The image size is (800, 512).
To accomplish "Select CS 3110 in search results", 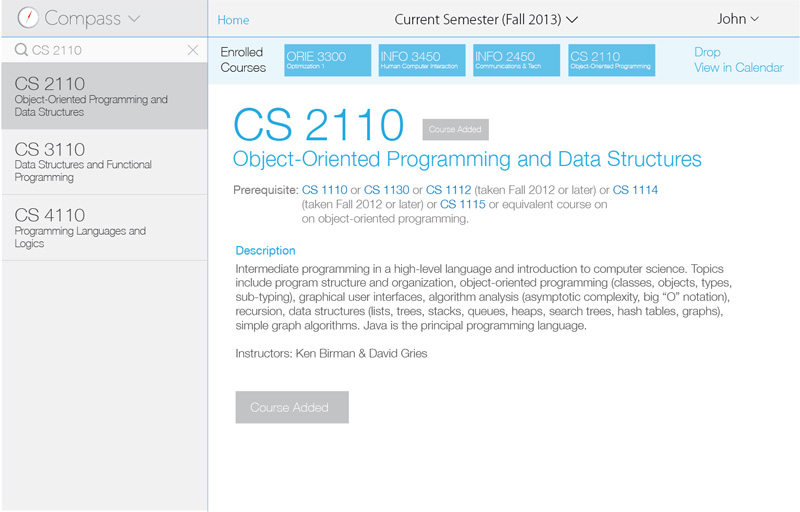I will coord(105,162).
